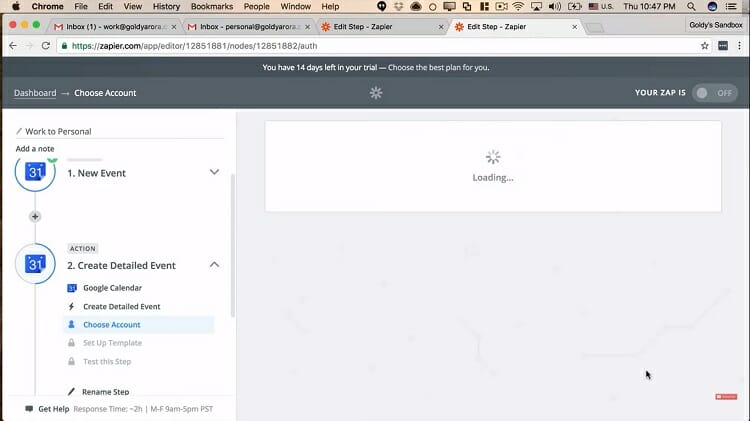The image size is (750, 421).
Task: Click the Zapier gear logo in the header
Action: tap(376, 93)
